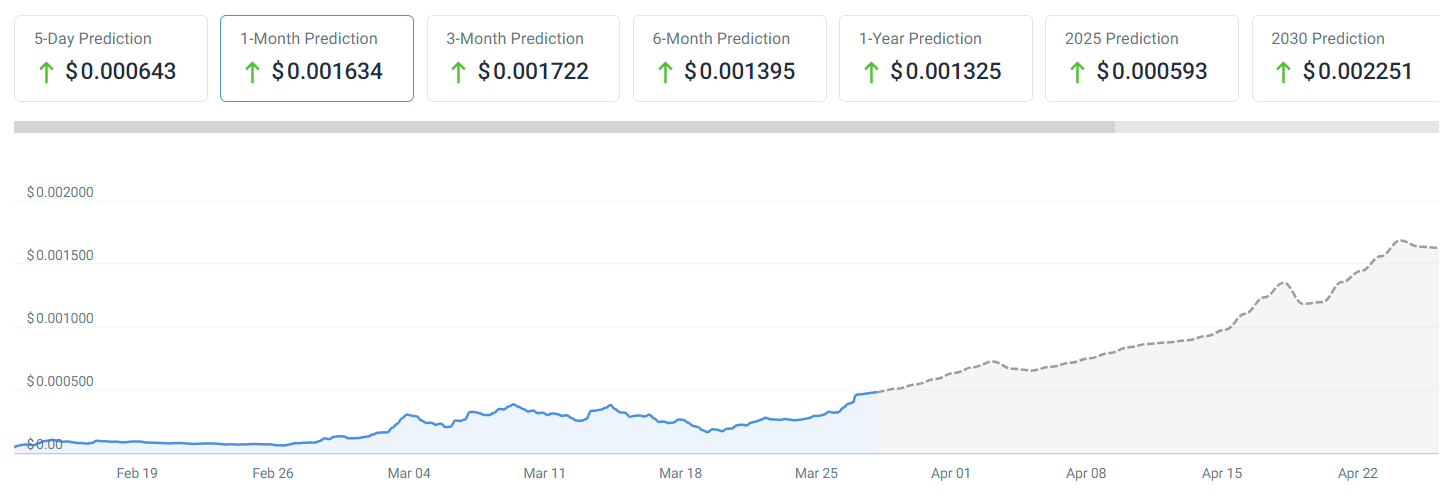Viewport: 1443px width, 503px height.
Task: Click green arrow in 5-Day Prediction card
Action: (x=45, y=72)
